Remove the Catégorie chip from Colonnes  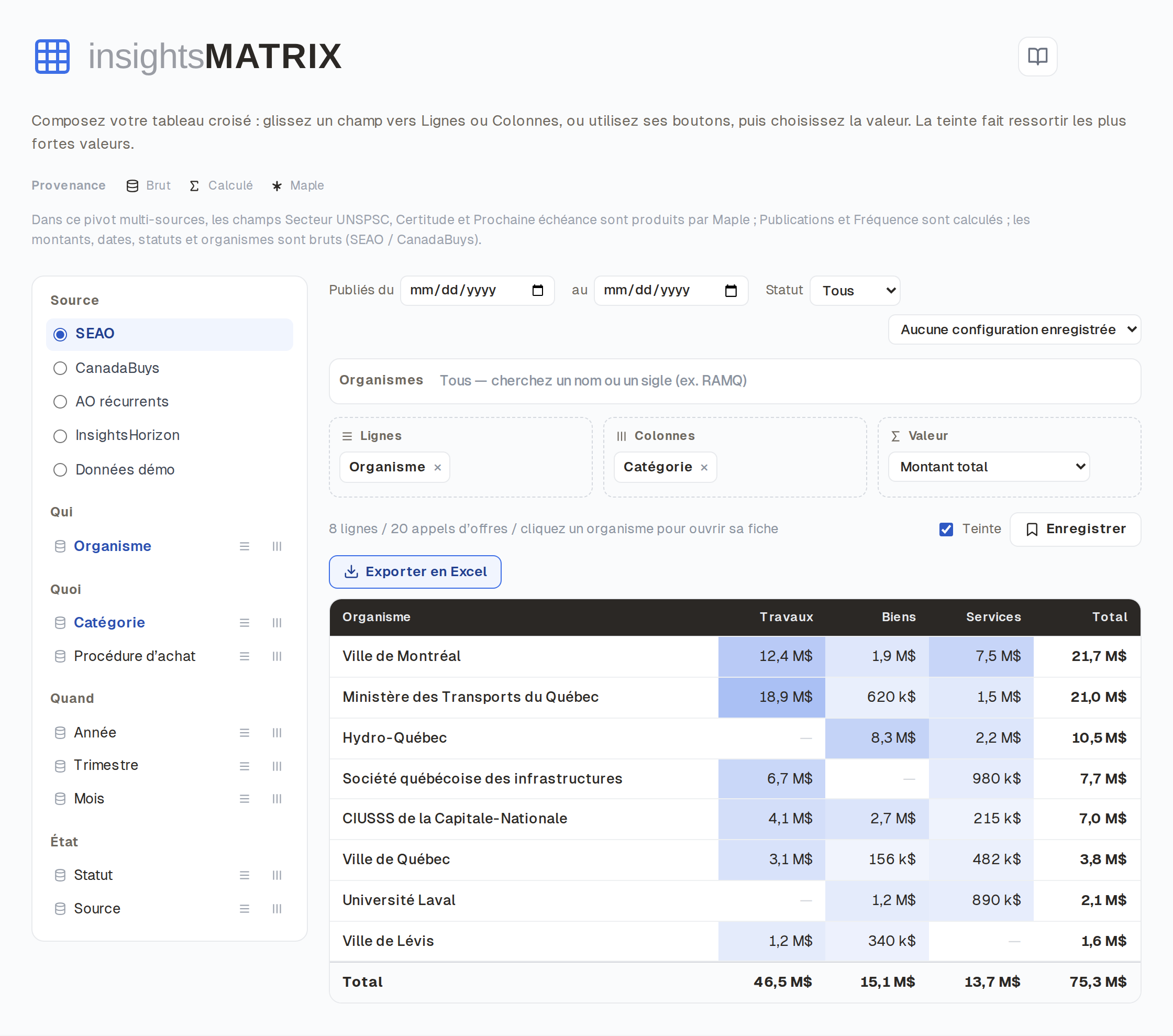[x=704, y=467]
